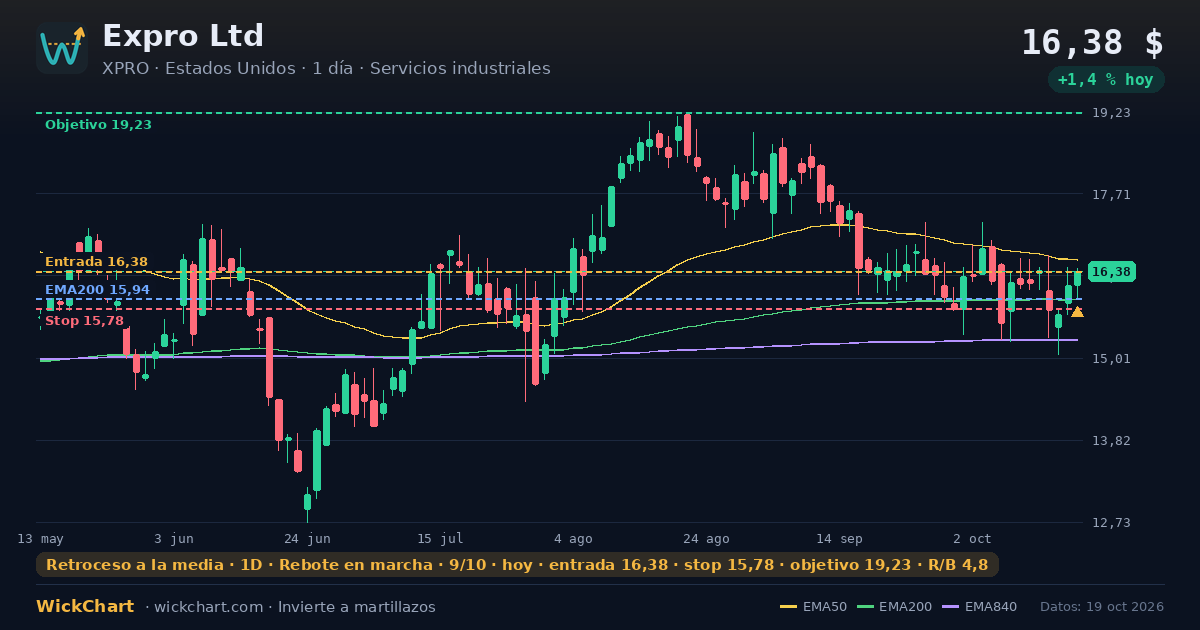Click the 24 jun date label
This screenshot has height=630, width=1200.
point(306,538)
